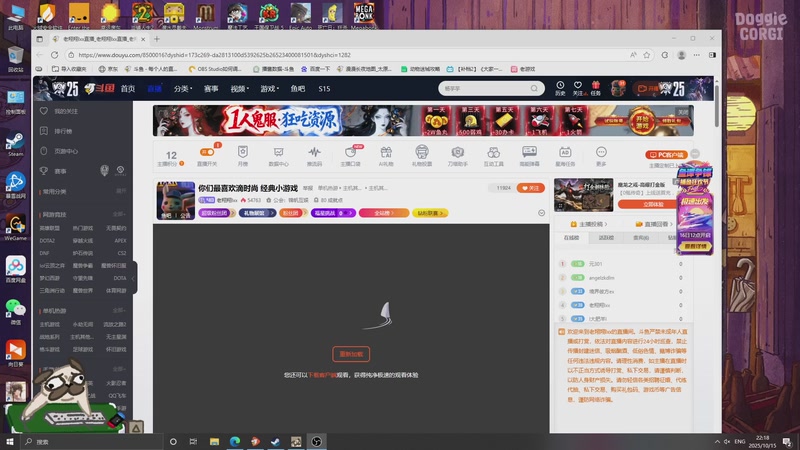The image size is (800, 450).
Task: Click the waveform stream code icon
Action: coord(314,152)
